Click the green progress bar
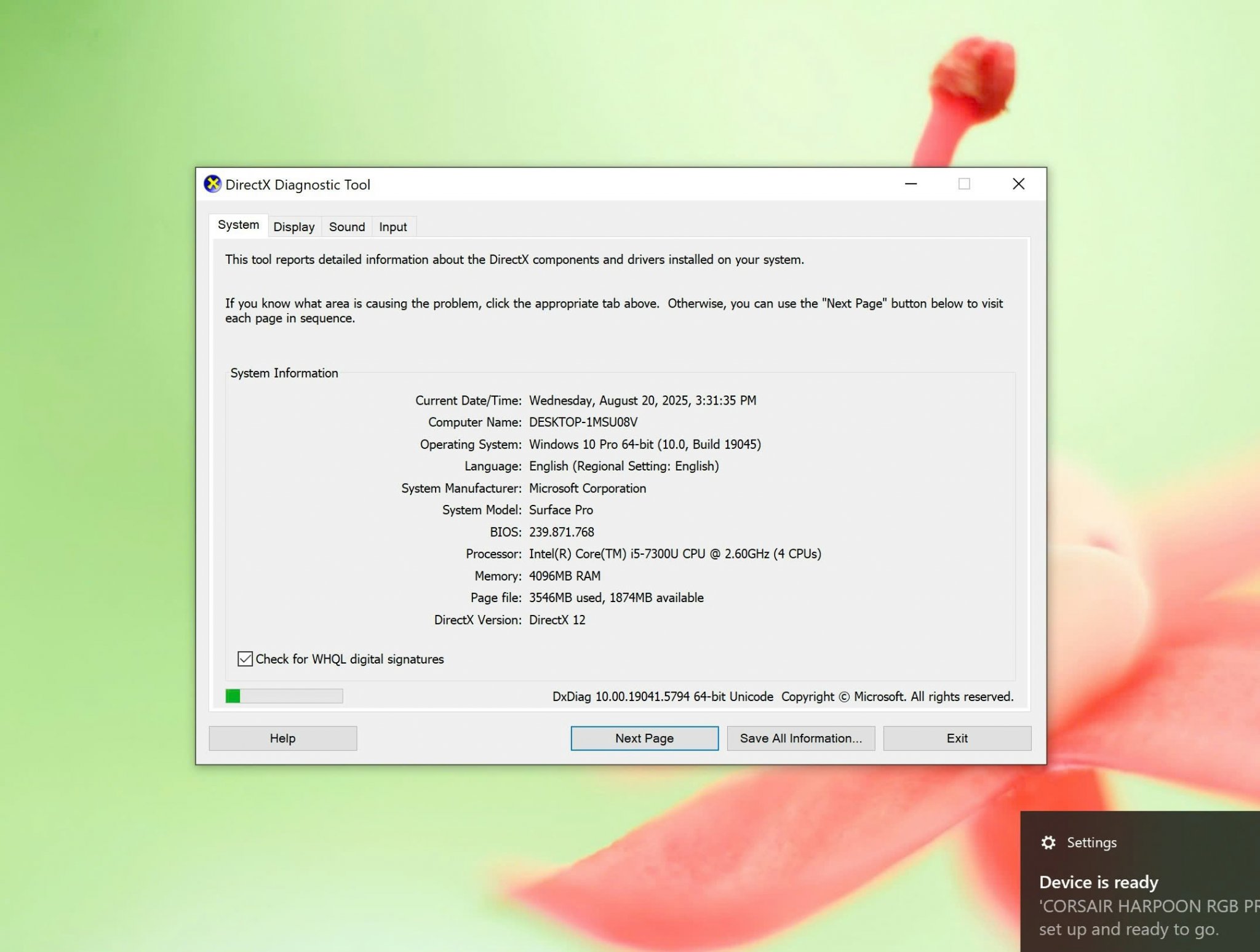Viewport: 1260px width, 952px height. (x=284, y=696)
